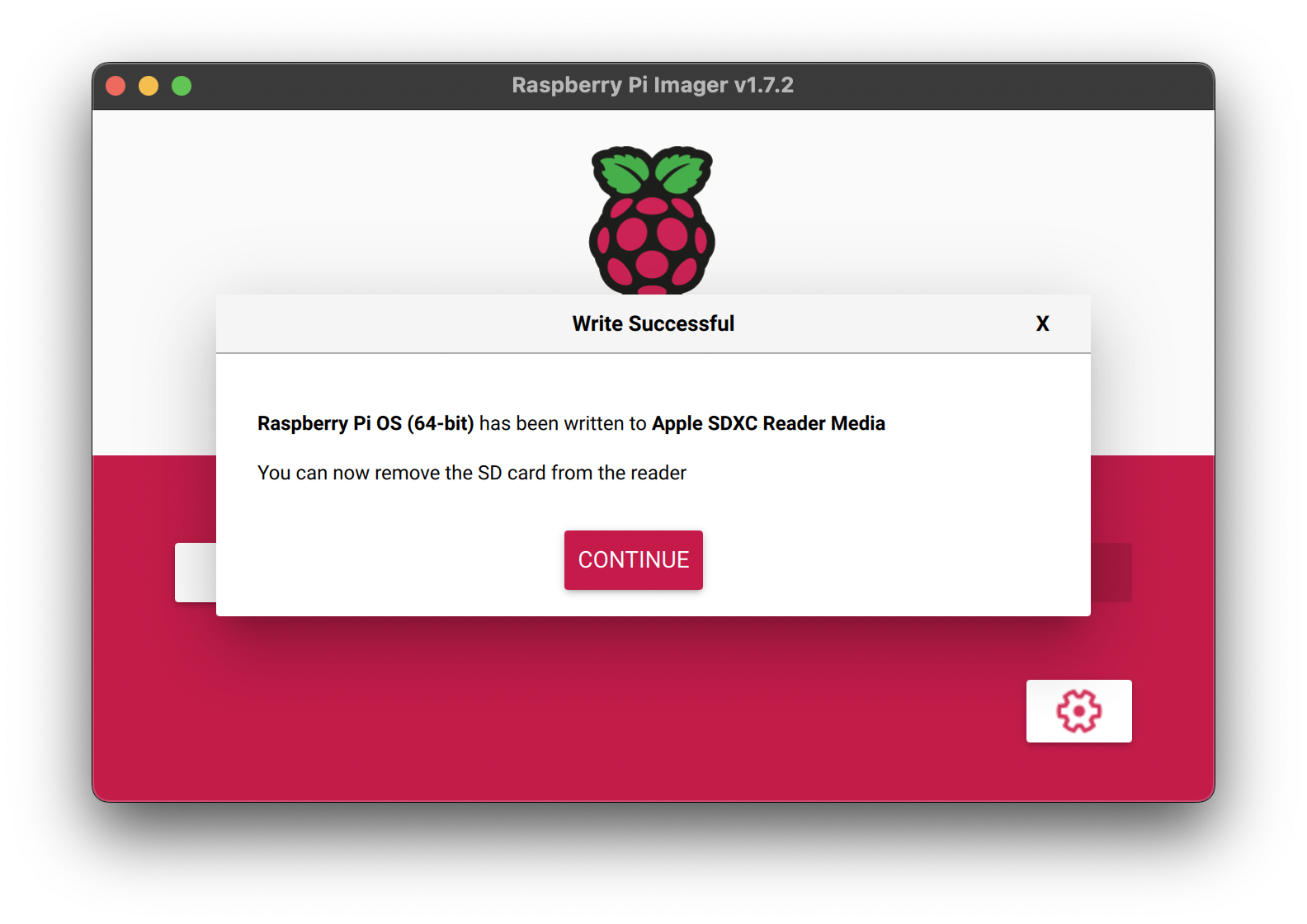This screenshot has height=924, width=1307.
Task: Click the "You can now remove the SD card" message
Action: [x=471, y=473]
